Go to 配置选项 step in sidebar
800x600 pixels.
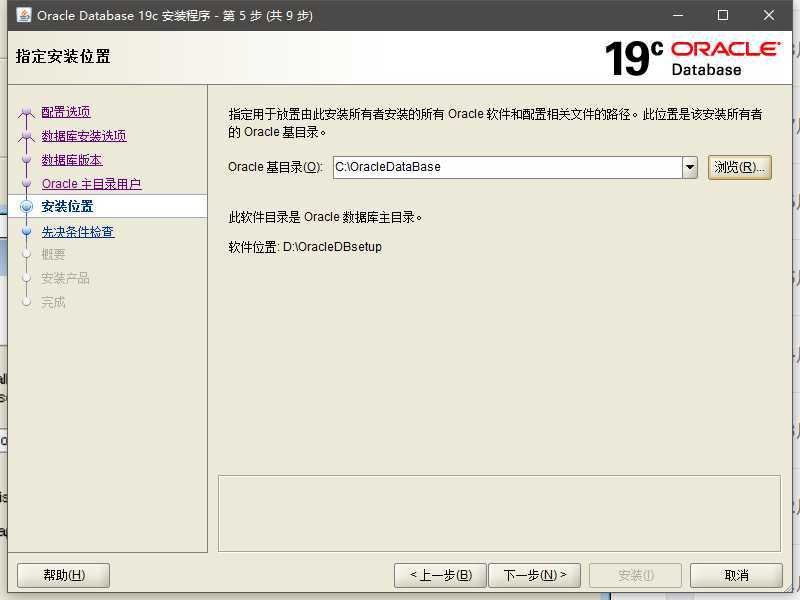pos(66,112)
